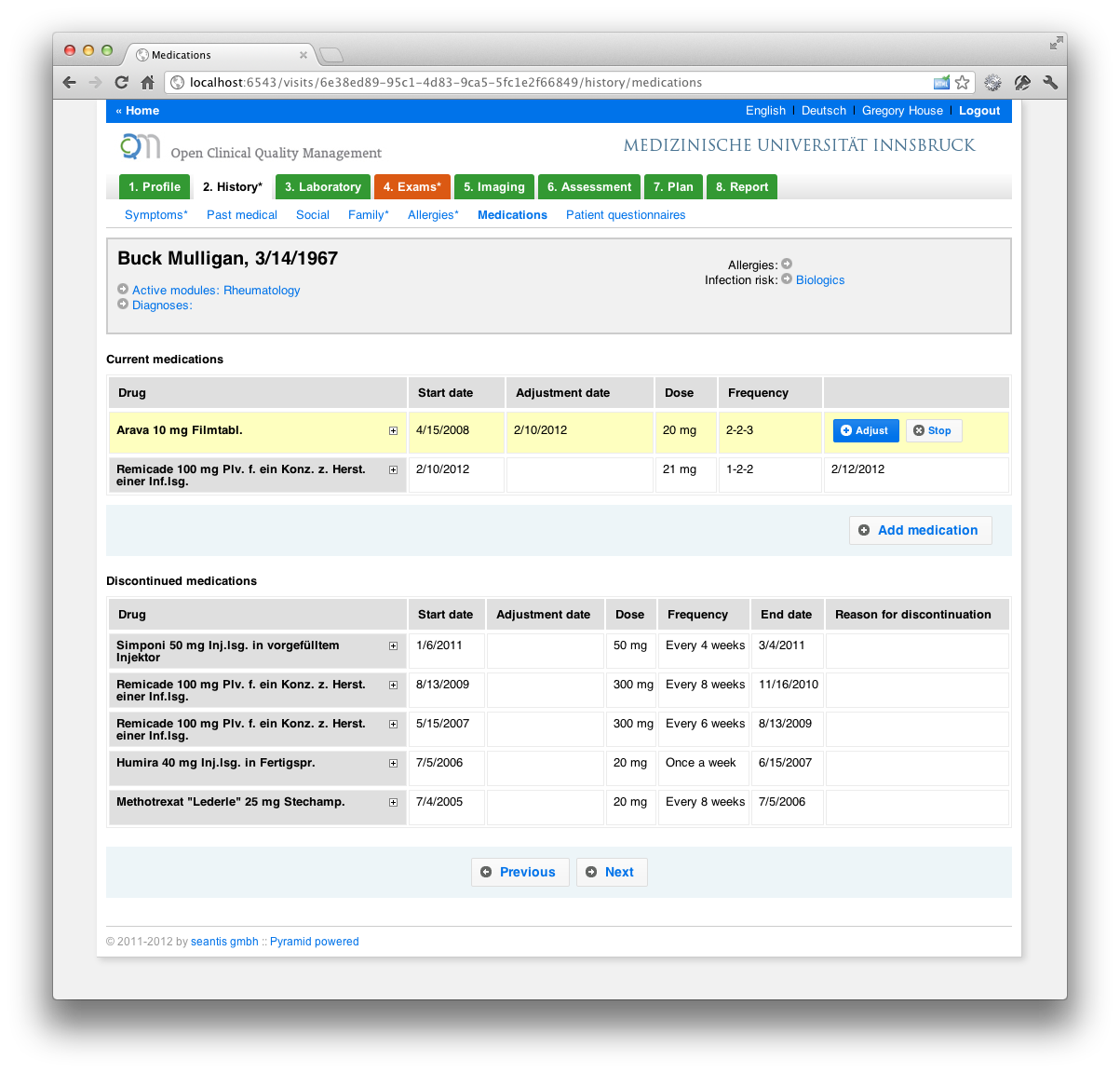
Task: Click the Next button
Action: coord(612,872)
